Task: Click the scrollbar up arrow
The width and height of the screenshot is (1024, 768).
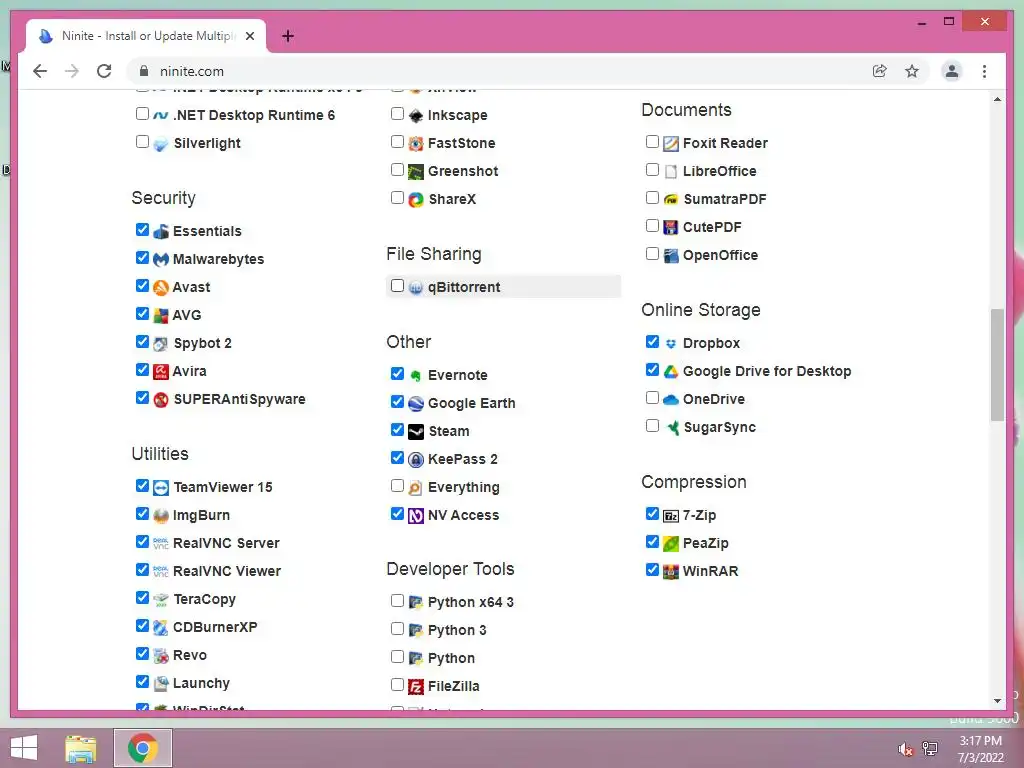Action: (997, 99)
